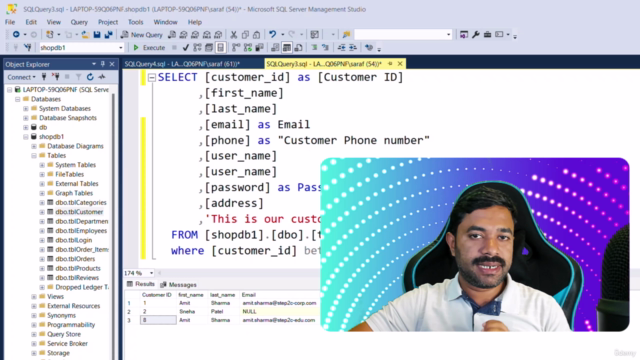The height and width of the screenshot is (360, 640).
Task: Open the Help menu
Action: [x=195, y=22]
